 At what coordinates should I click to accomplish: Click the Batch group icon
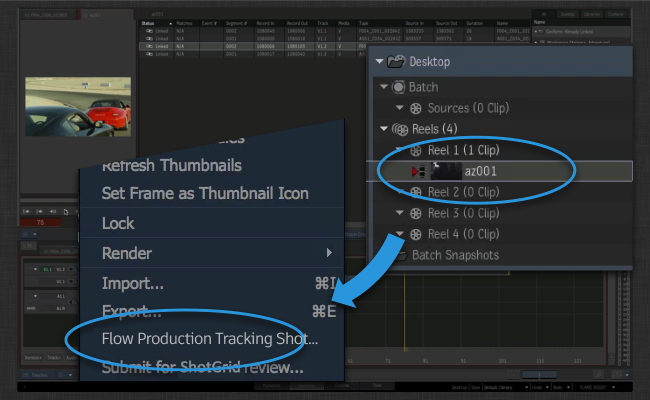[398, 87]
